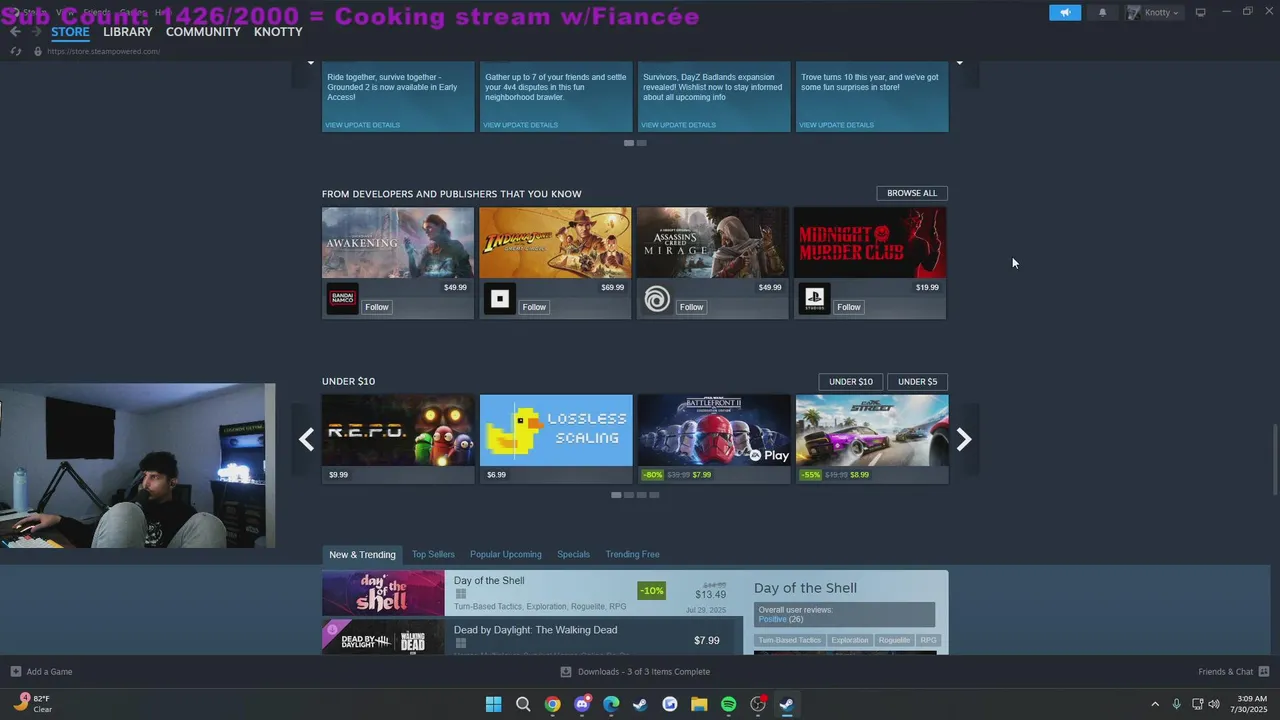This screenshot has width=1280, height=720.
Task: Follow PlayStation Studios under Midnight Murder Club
Action: [849, 307]
